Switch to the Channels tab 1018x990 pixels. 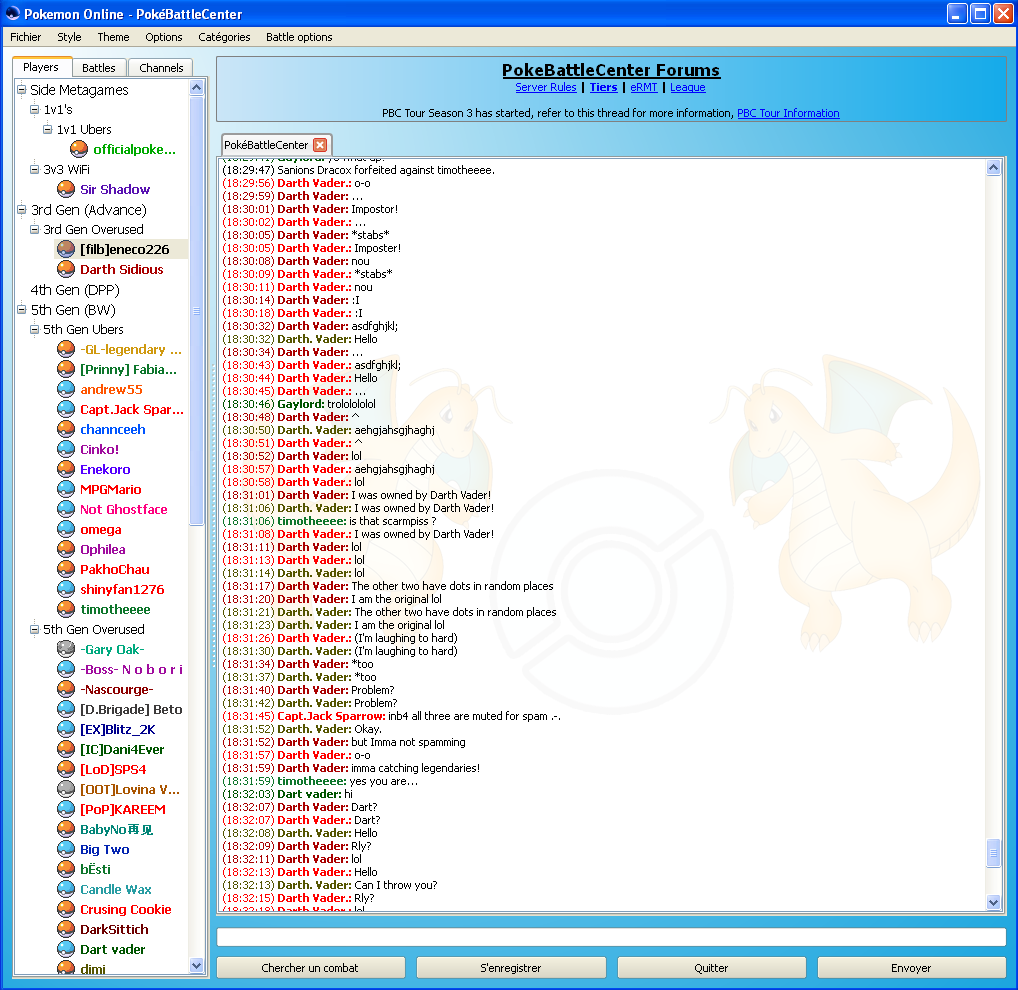pyautogui.click(x=161, y=68)
